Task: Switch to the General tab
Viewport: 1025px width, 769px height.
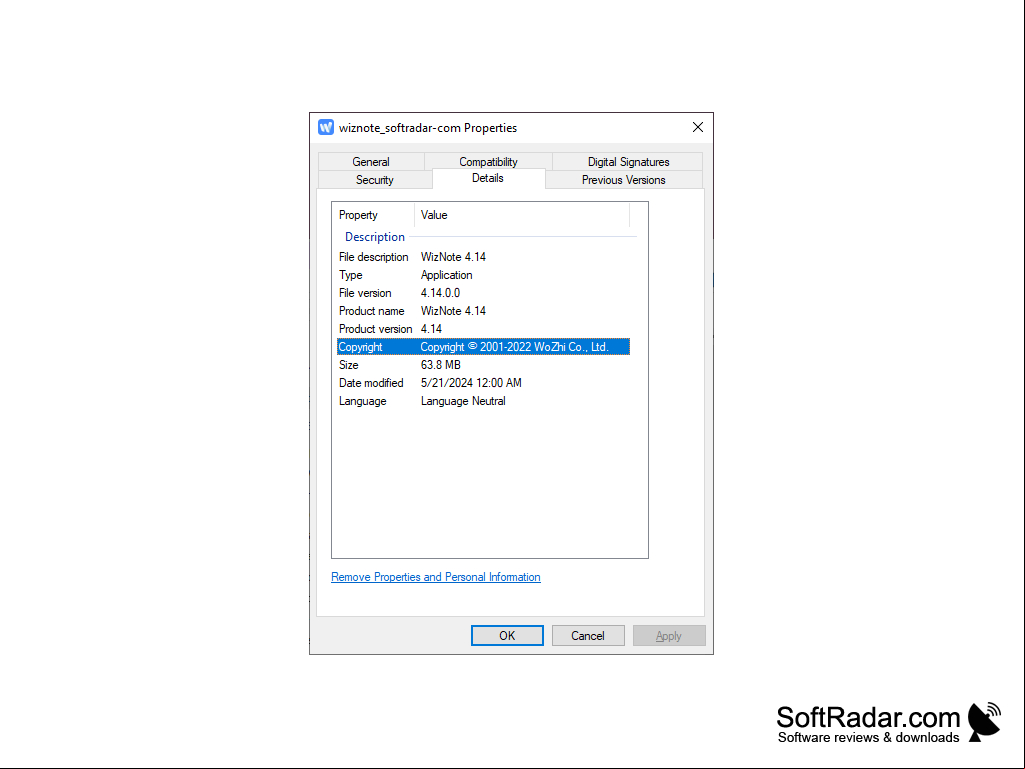Action: click(371, 162)
